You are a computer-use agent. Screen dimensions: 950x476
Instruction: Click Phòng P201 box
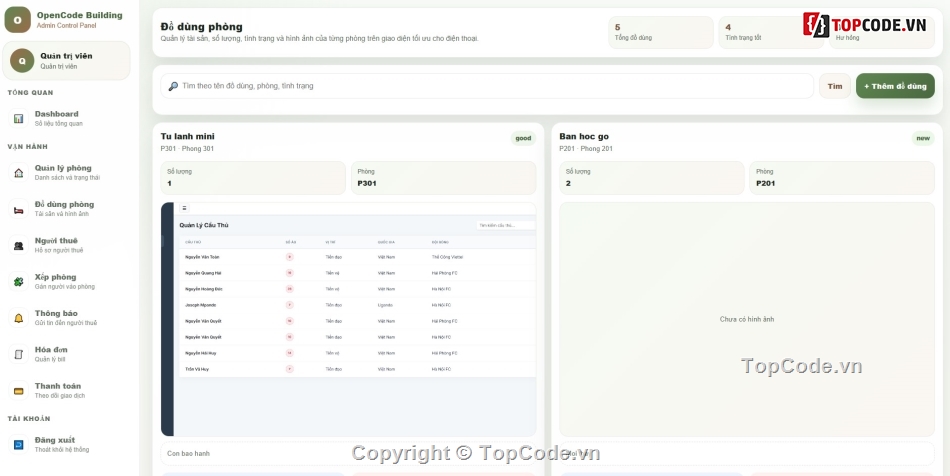click(842, 177)
